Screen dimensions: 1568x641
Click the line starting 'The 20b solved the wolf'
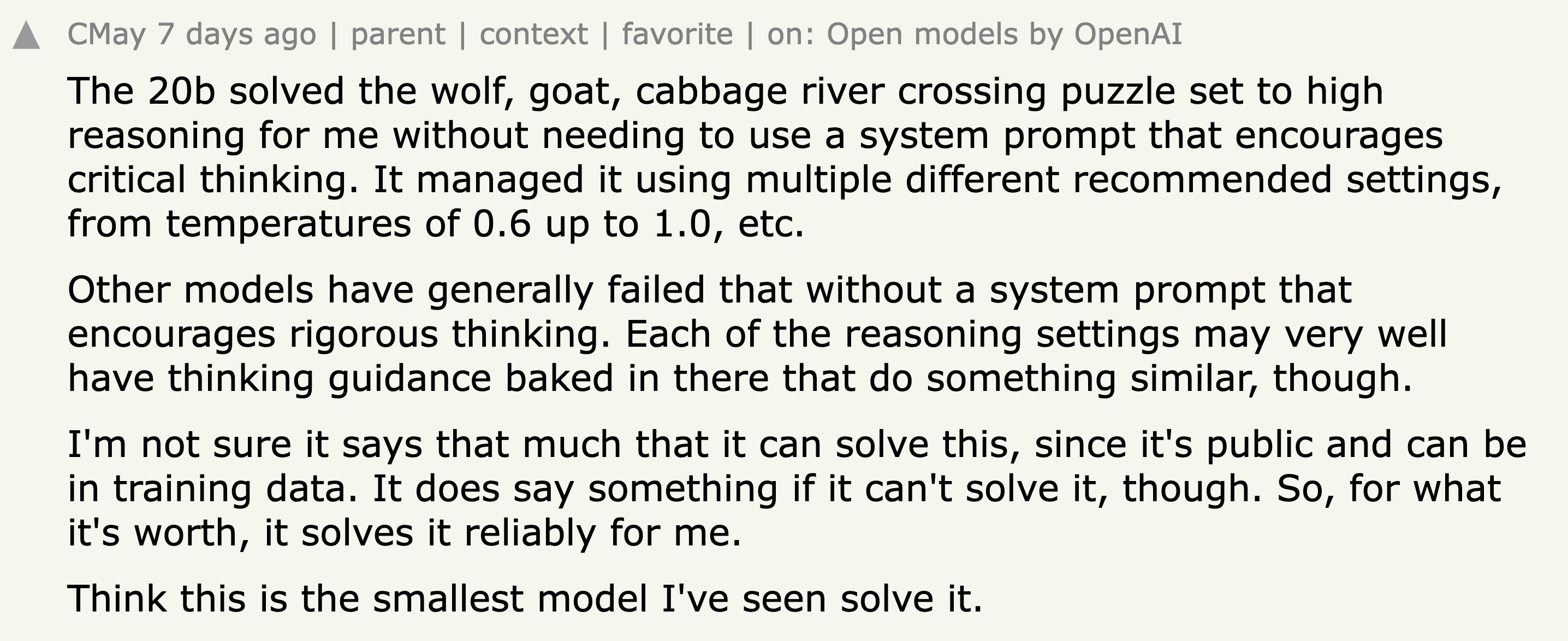point(726,91)
